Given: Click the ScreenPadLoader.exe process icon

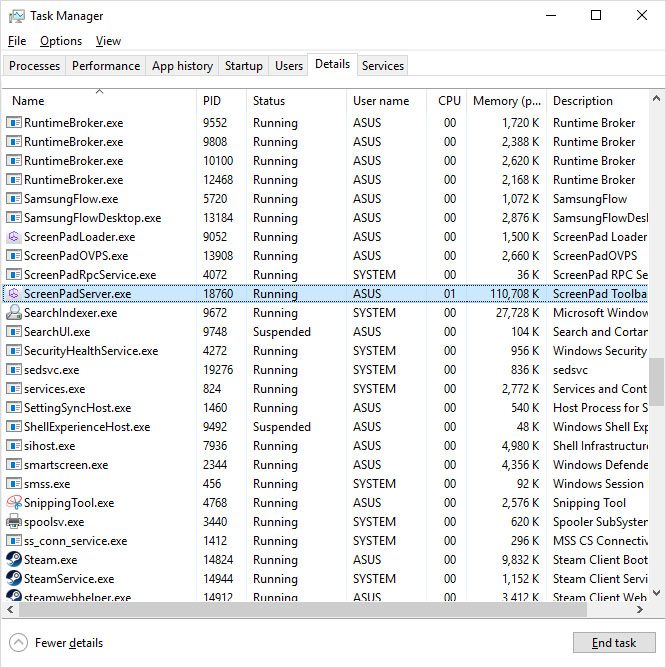Looking at the screenshot, I should tap(14, 236).
